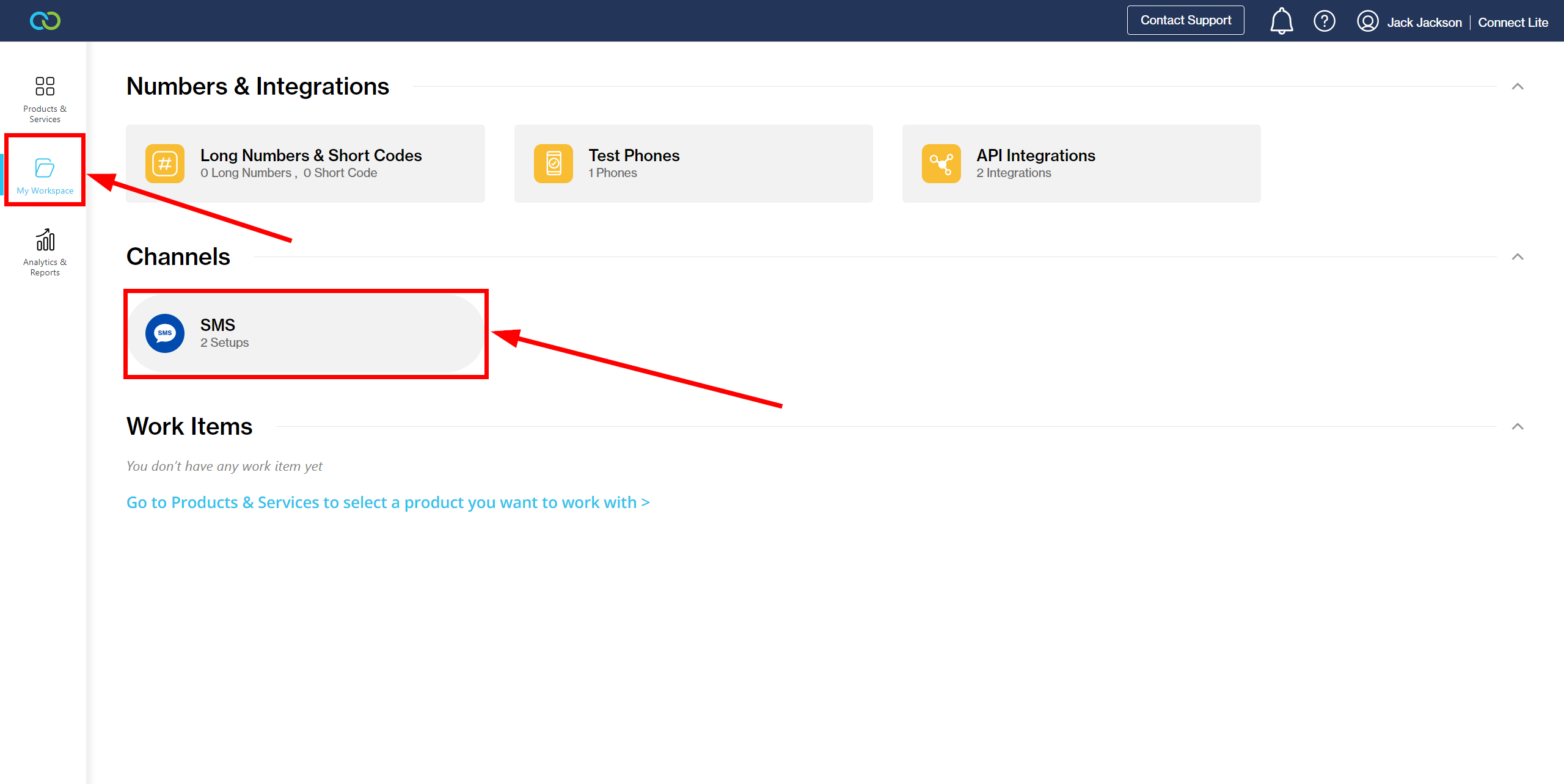1564x784 pixels.
Task: Click the '2 Setups' text
Action: (x=224, y=343)
